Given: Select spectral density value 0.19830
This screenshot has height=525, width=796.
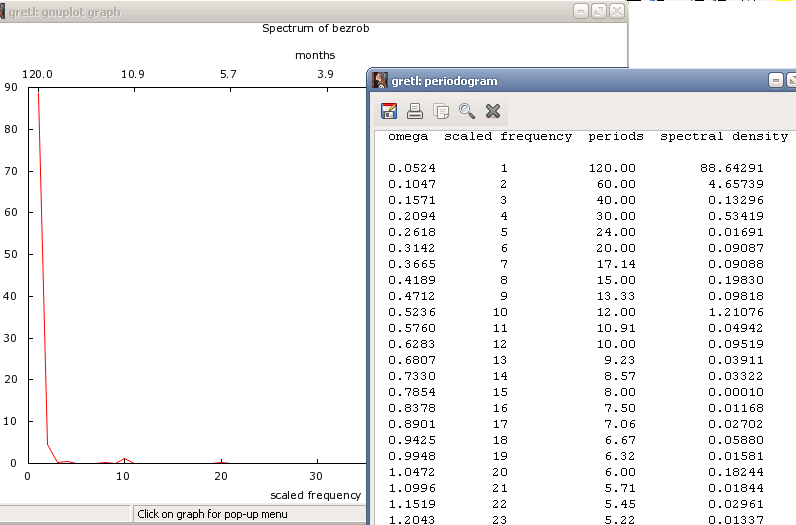Looking at the screenshot, I should (736, 280).
